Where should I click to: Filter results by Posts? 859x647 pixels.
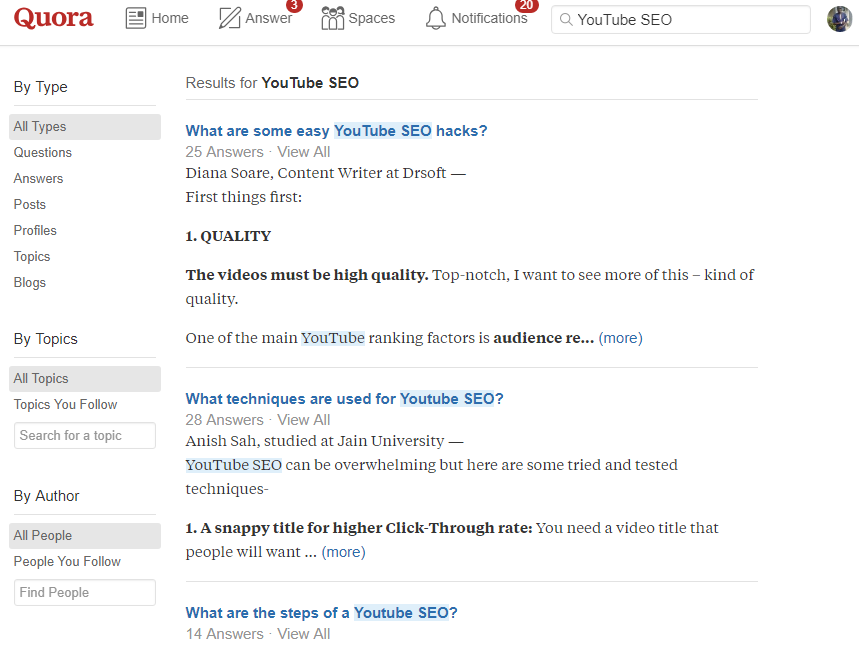[x=30, y=204]
